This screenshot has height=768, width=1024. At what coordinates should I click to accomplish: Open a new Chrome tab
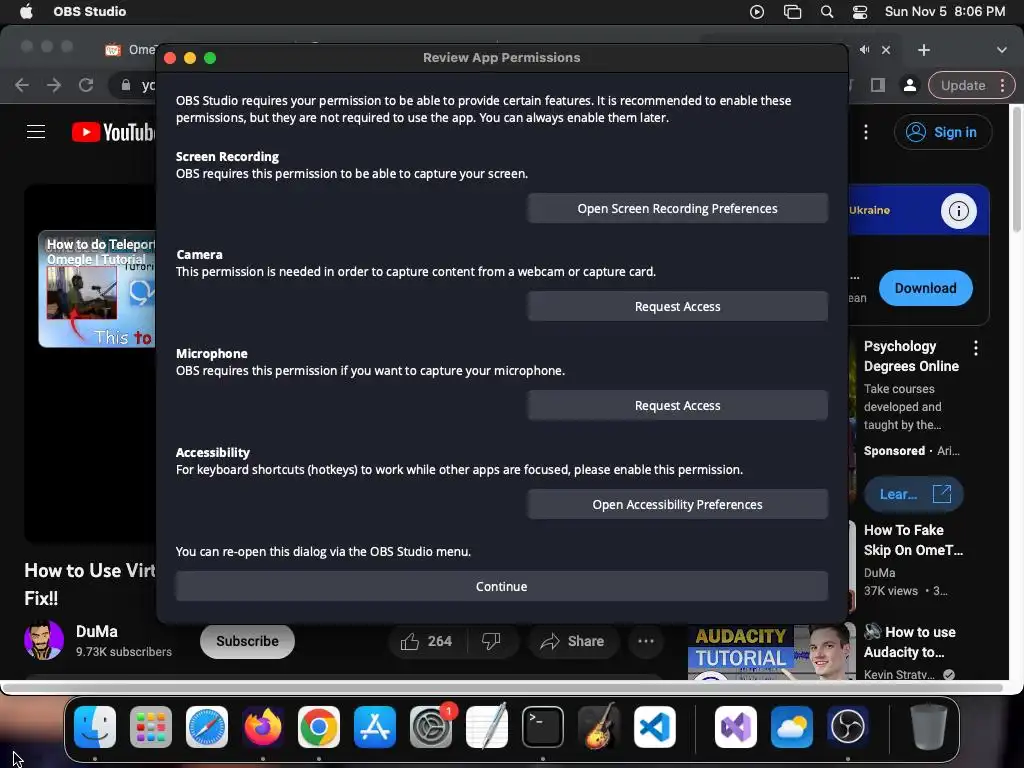tap(923, 50)
